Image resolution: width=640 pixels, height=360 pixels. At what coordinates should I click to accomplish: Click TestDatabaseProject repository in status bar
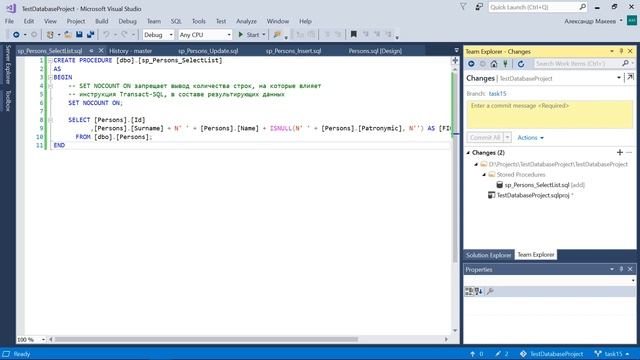pos(551,354)
